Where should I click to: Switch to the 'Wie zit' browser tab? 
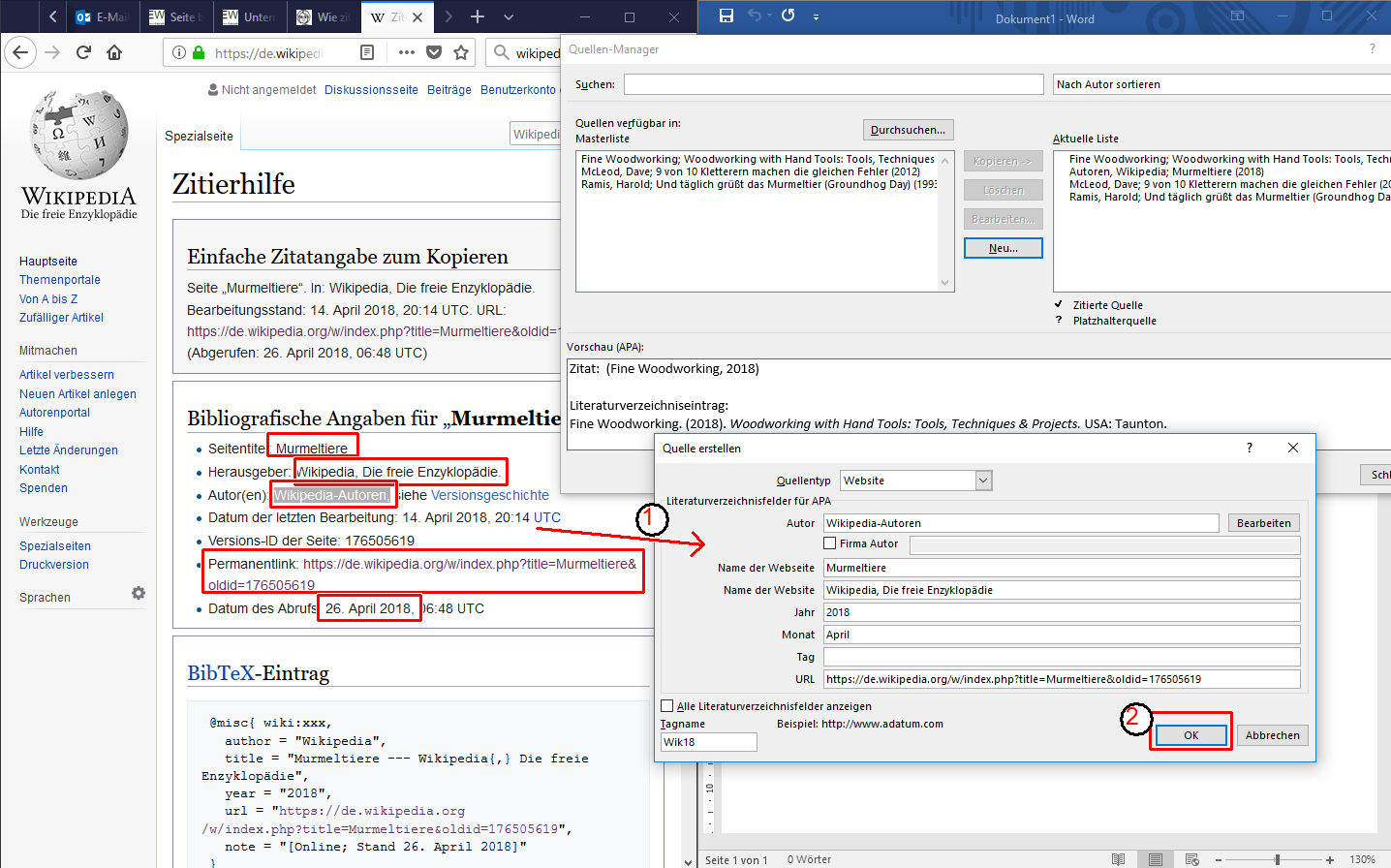coord(323,16)
